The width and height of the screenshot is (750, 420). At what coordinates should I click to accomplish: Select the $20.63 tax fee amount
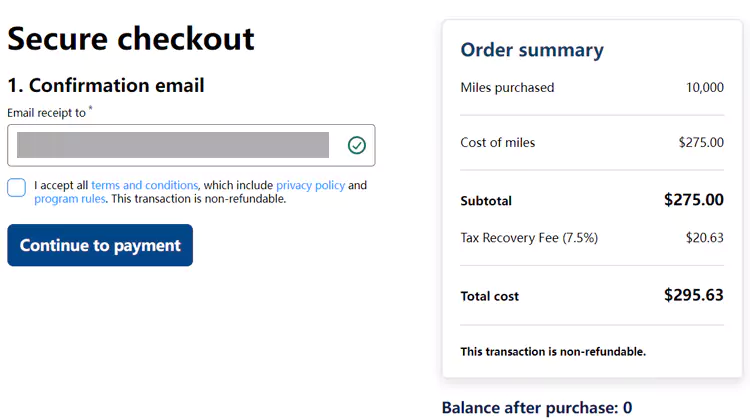(x=701, y=238)
